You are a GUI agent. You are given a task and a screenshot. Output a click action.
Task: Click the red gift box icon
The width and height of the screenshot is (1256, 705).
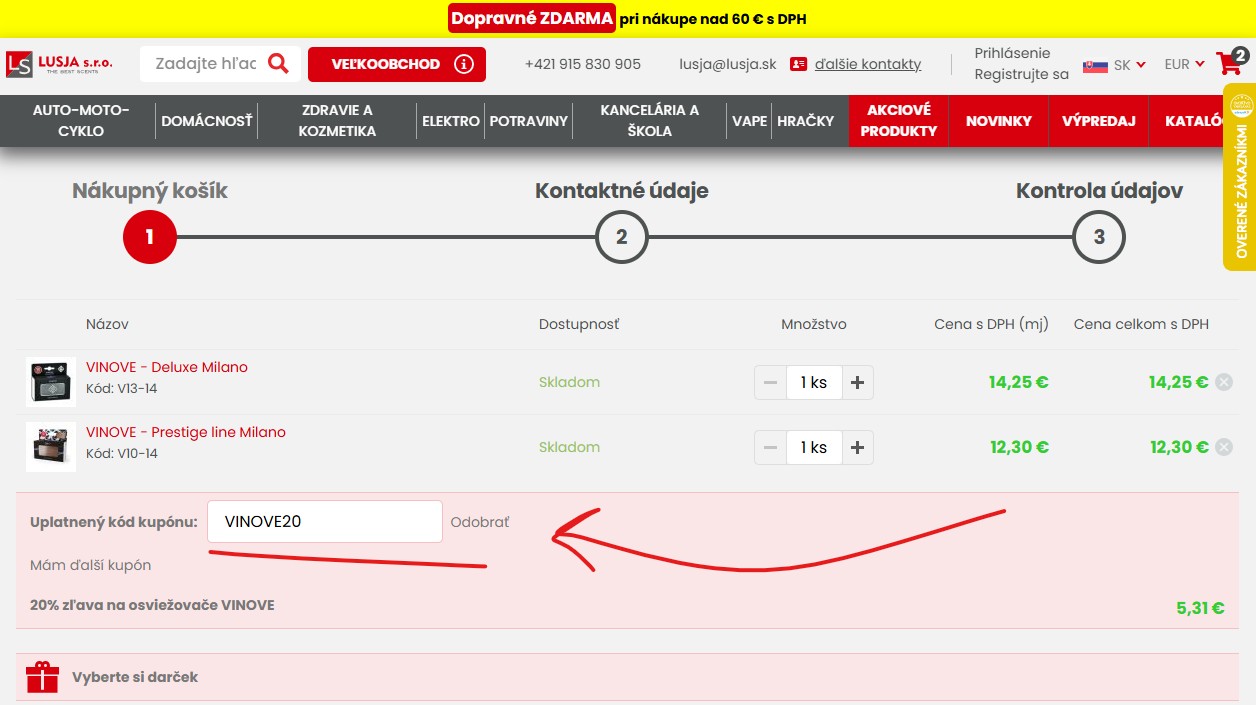pyautogui.click(x=43, y=677)
